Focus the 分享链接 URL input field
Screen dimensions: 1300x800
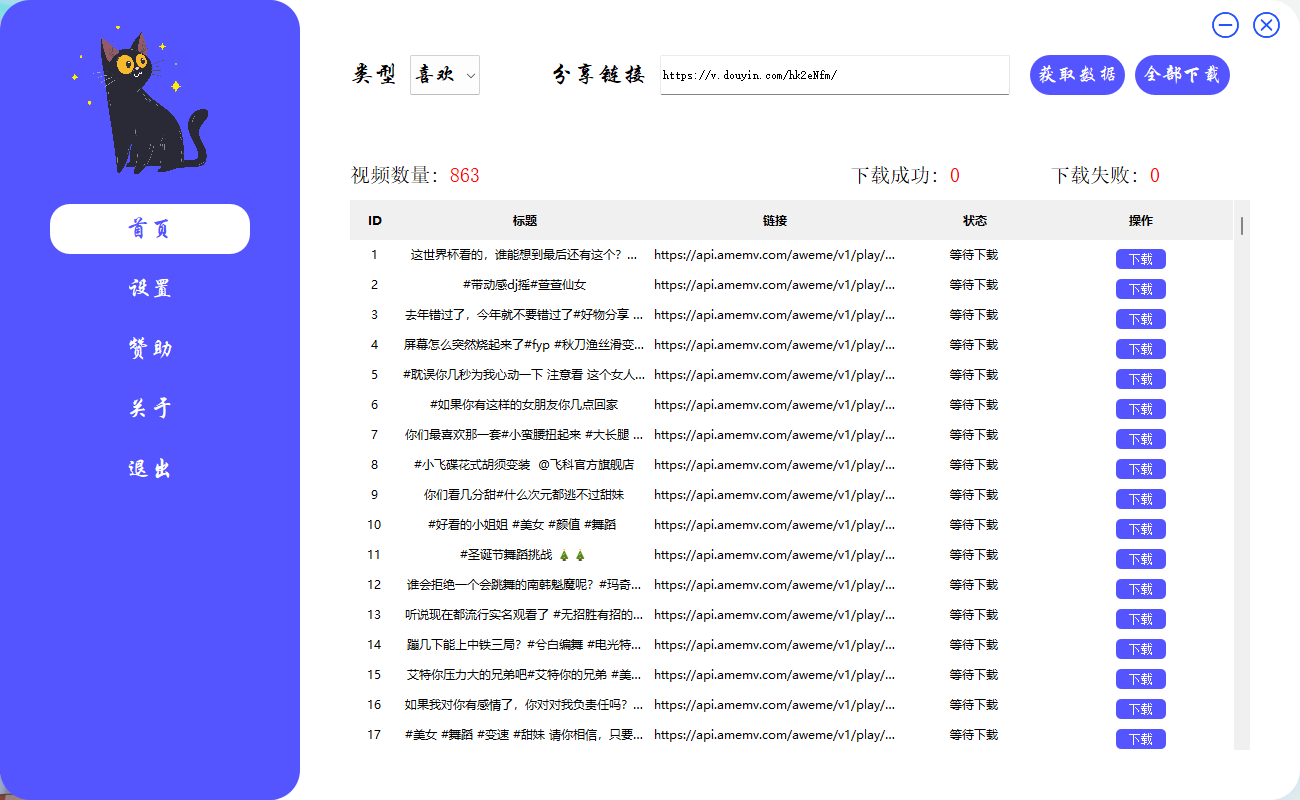click(x=835, y=75)
